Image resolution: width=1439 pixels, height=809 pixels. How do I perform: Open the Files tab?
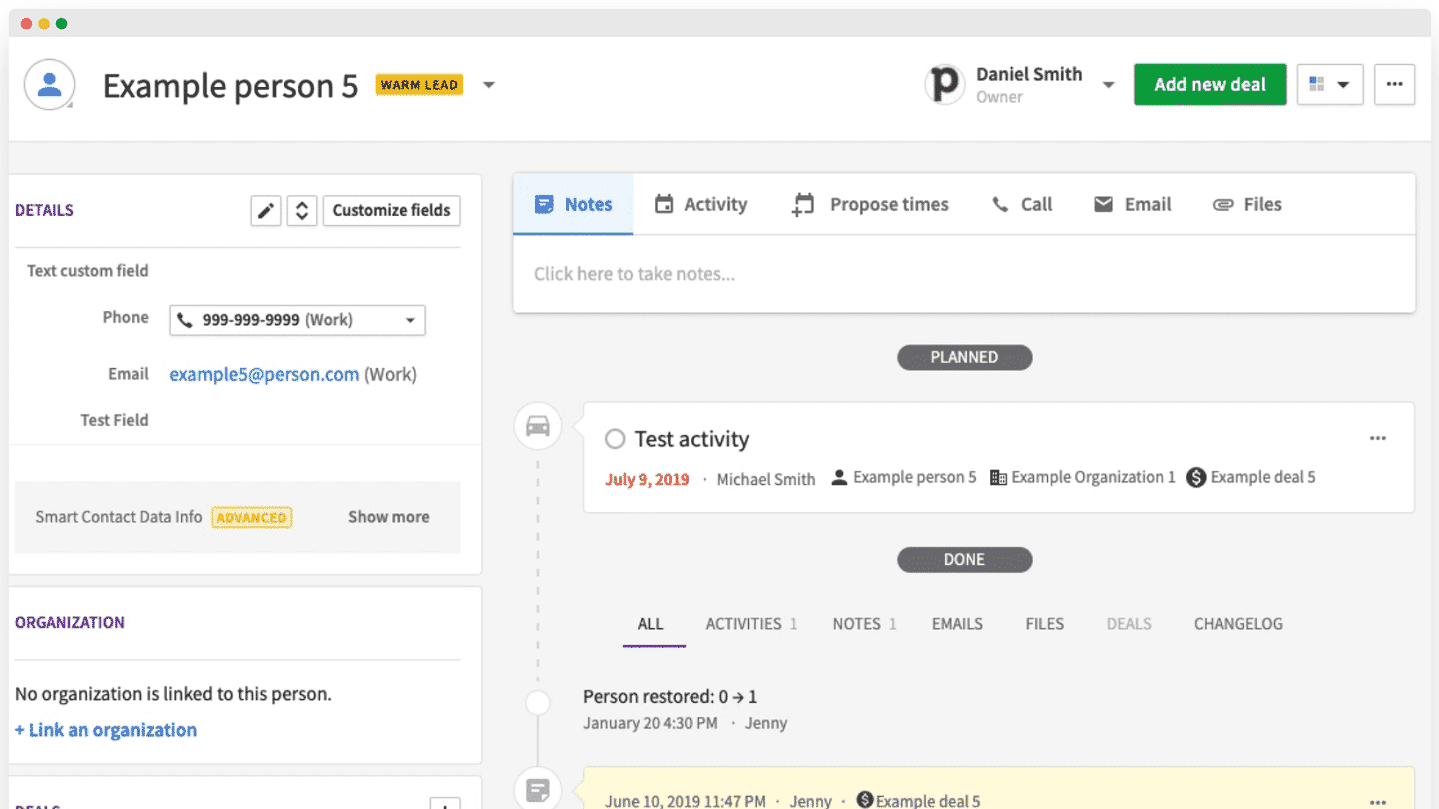pos(1247,204)
